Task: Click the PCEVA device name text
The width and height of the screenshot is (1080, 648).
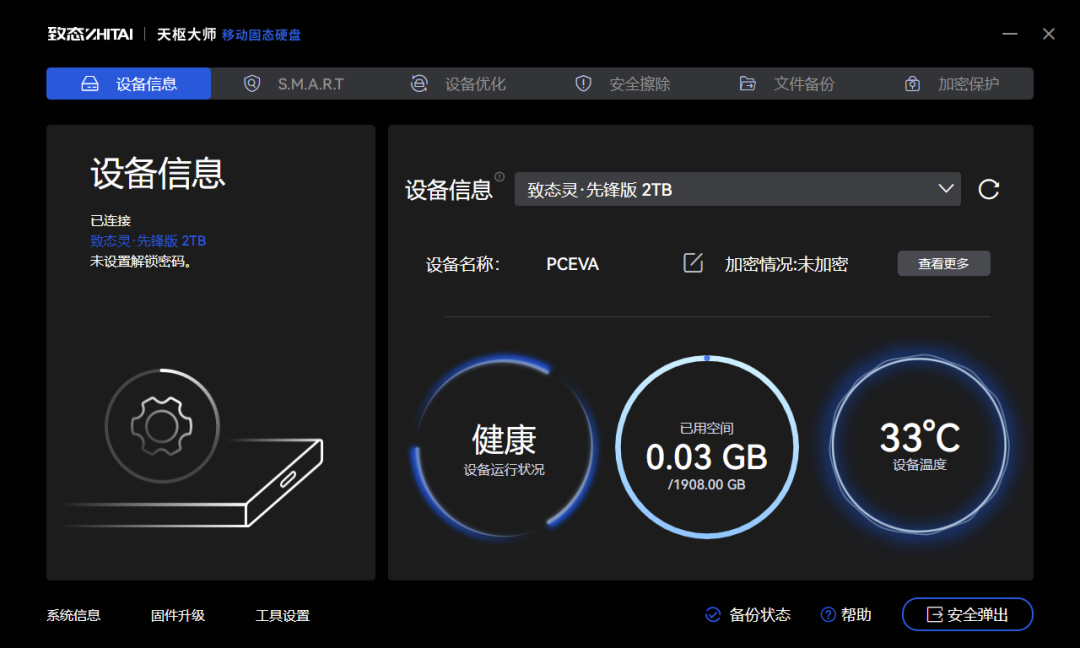Action: [572, 264]
